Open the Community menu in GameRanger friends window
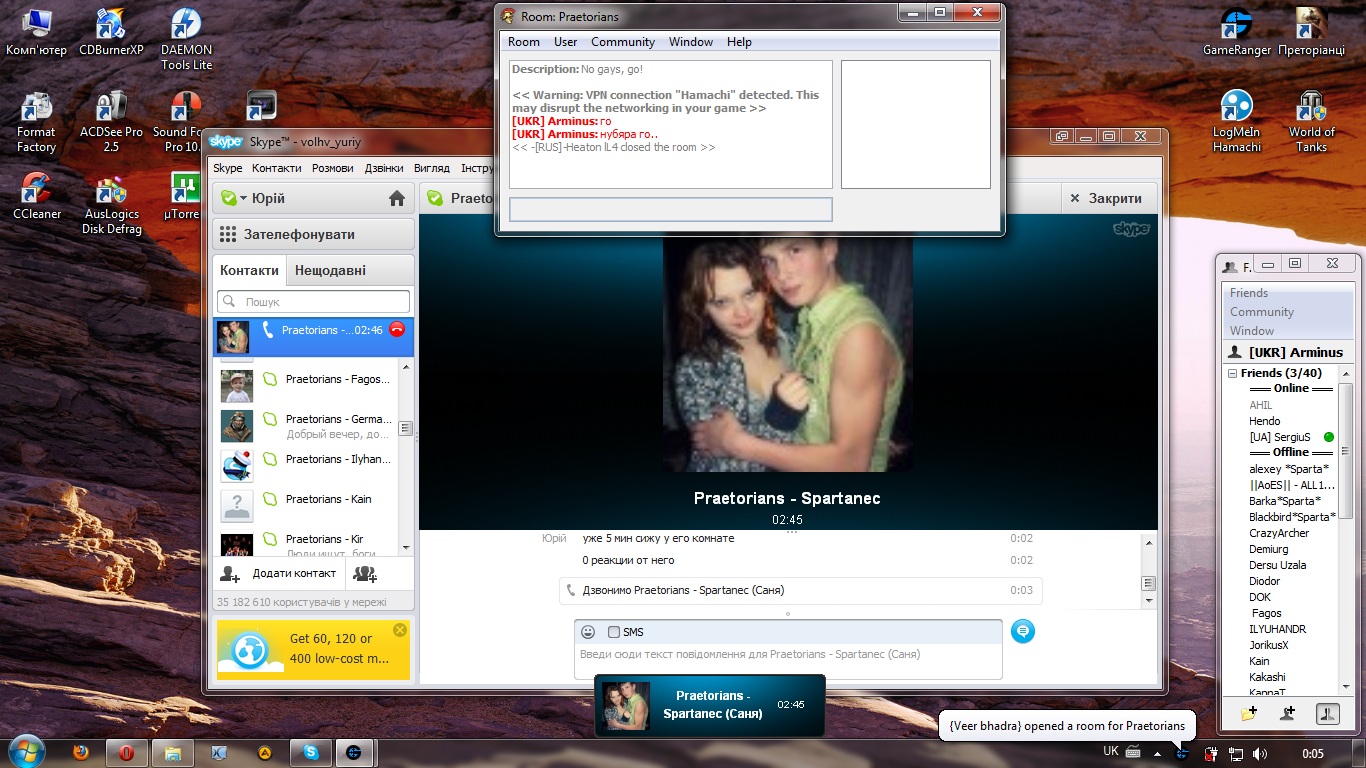This screenshot has width=1366, height=768. tap(1261, 312)
